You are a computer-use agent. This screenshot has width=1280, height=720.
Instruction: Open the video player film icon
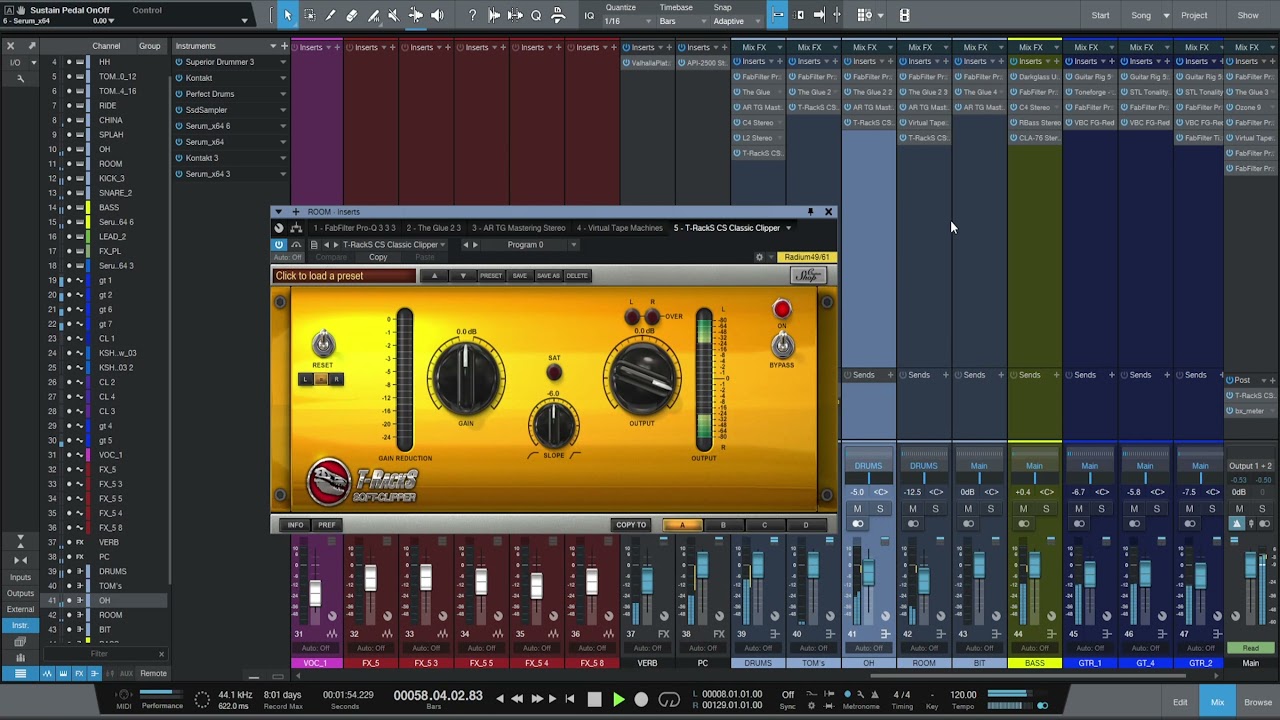[904, 15]
